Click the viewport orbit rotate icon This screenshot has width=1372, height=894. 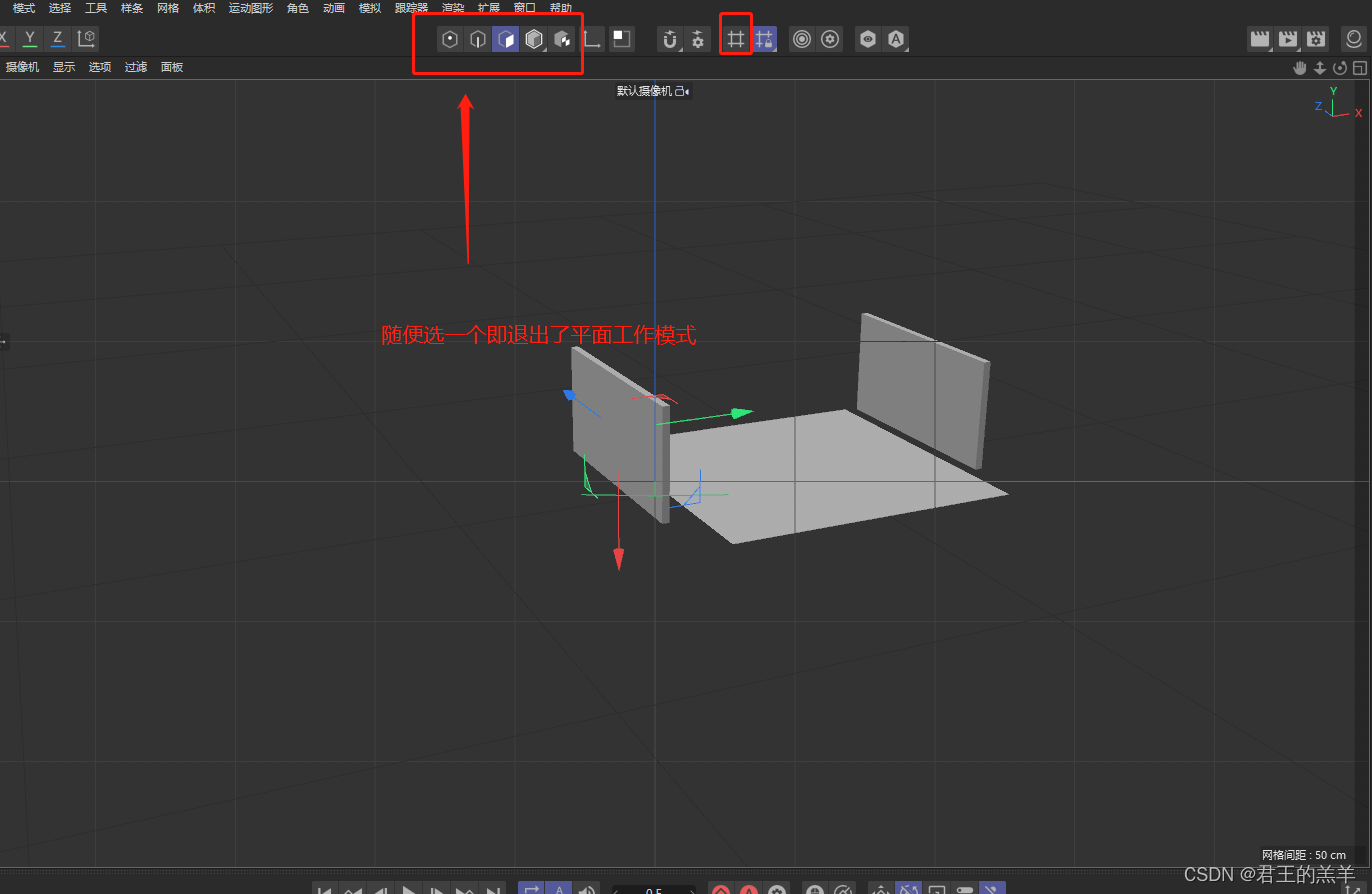click(1340, 68)
